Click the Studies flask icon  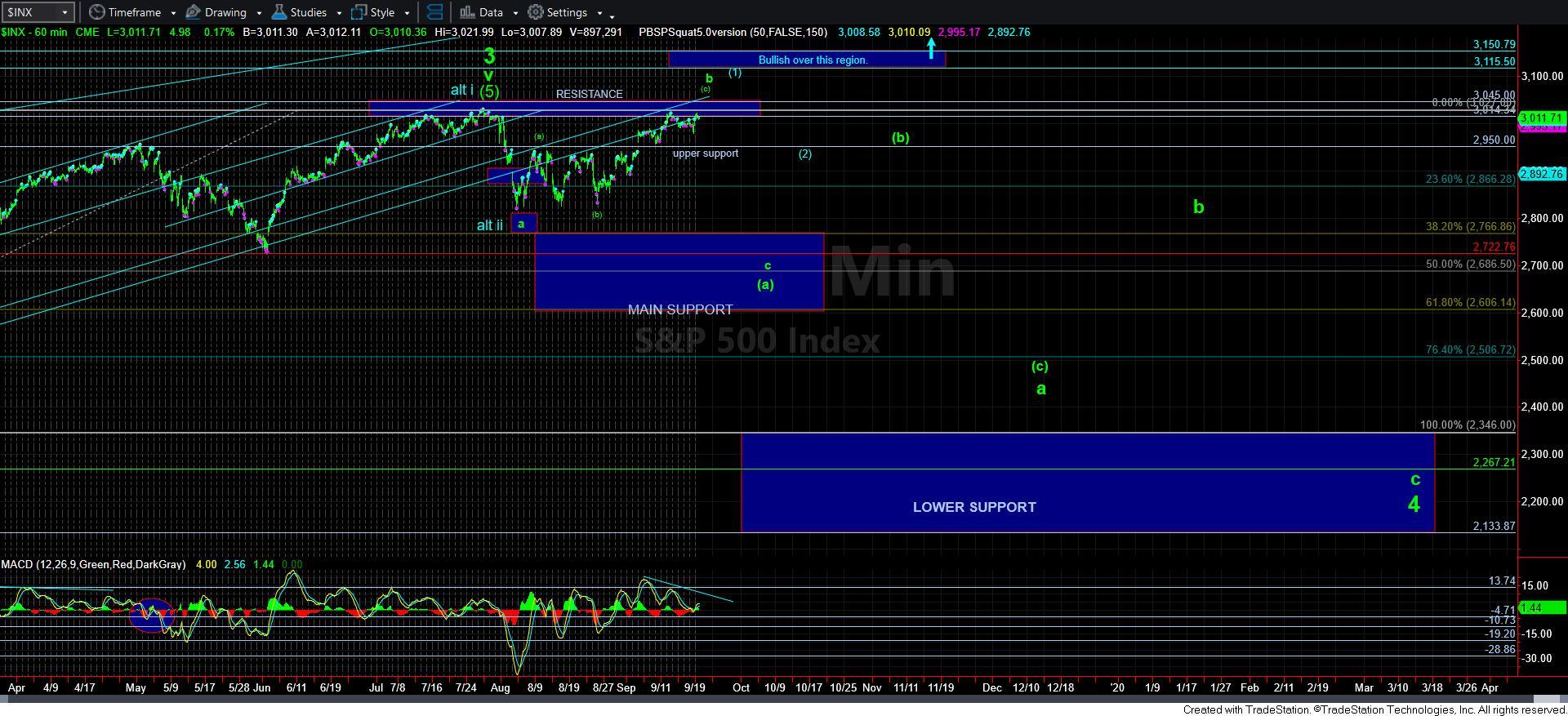pos(278,12)
